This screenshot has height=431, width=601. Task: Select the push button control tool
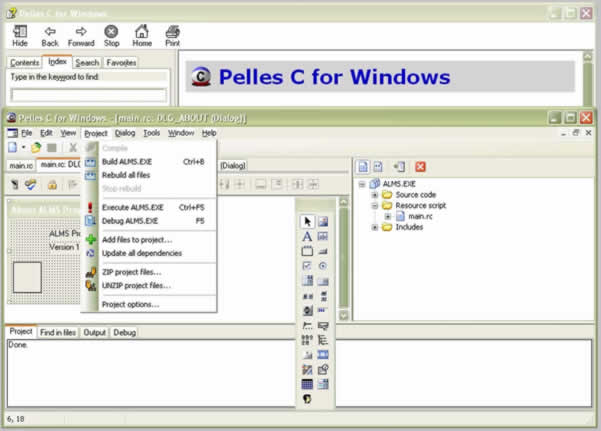click(323, 252)
